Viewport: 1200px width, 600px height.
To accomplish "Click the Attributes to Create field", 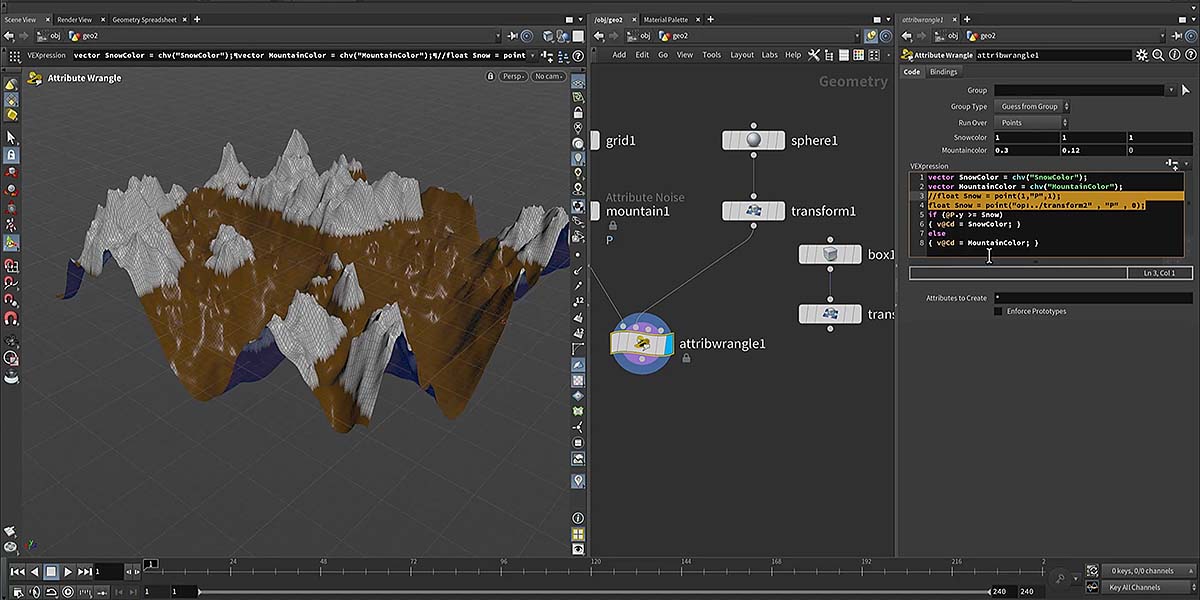I will (x=1092, y=298).
